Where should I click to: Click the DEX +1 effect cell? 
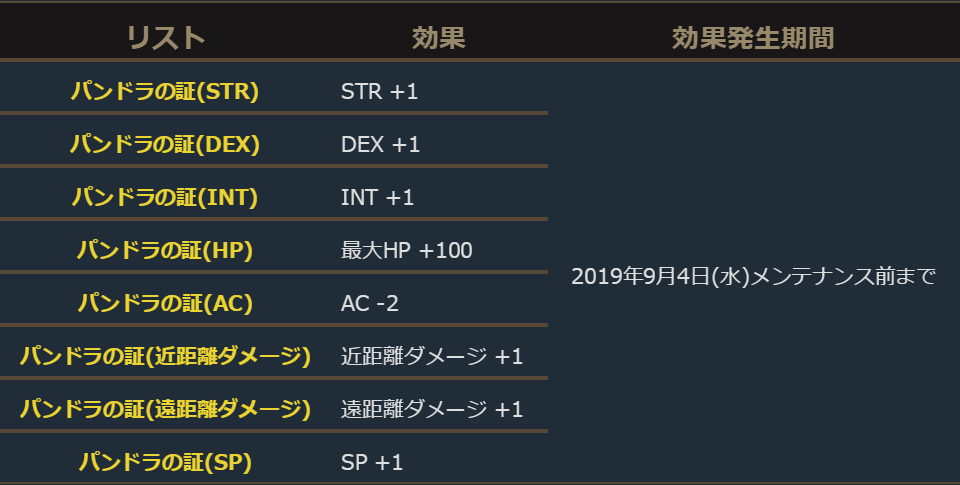[380, 145]
